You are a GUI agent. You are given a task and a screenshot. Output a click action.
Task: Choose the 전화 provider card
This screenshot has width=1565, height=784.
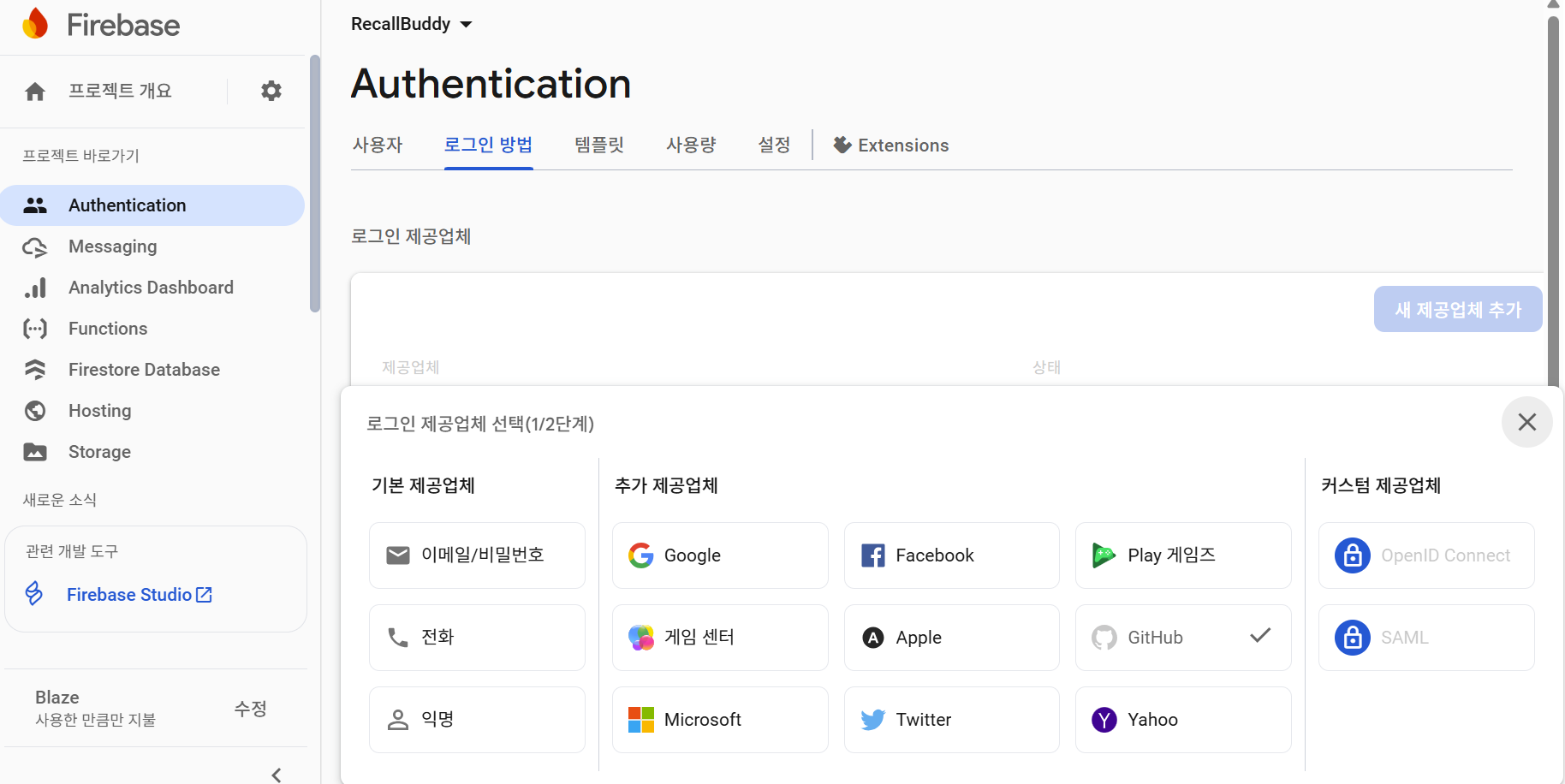coord(477,638)
